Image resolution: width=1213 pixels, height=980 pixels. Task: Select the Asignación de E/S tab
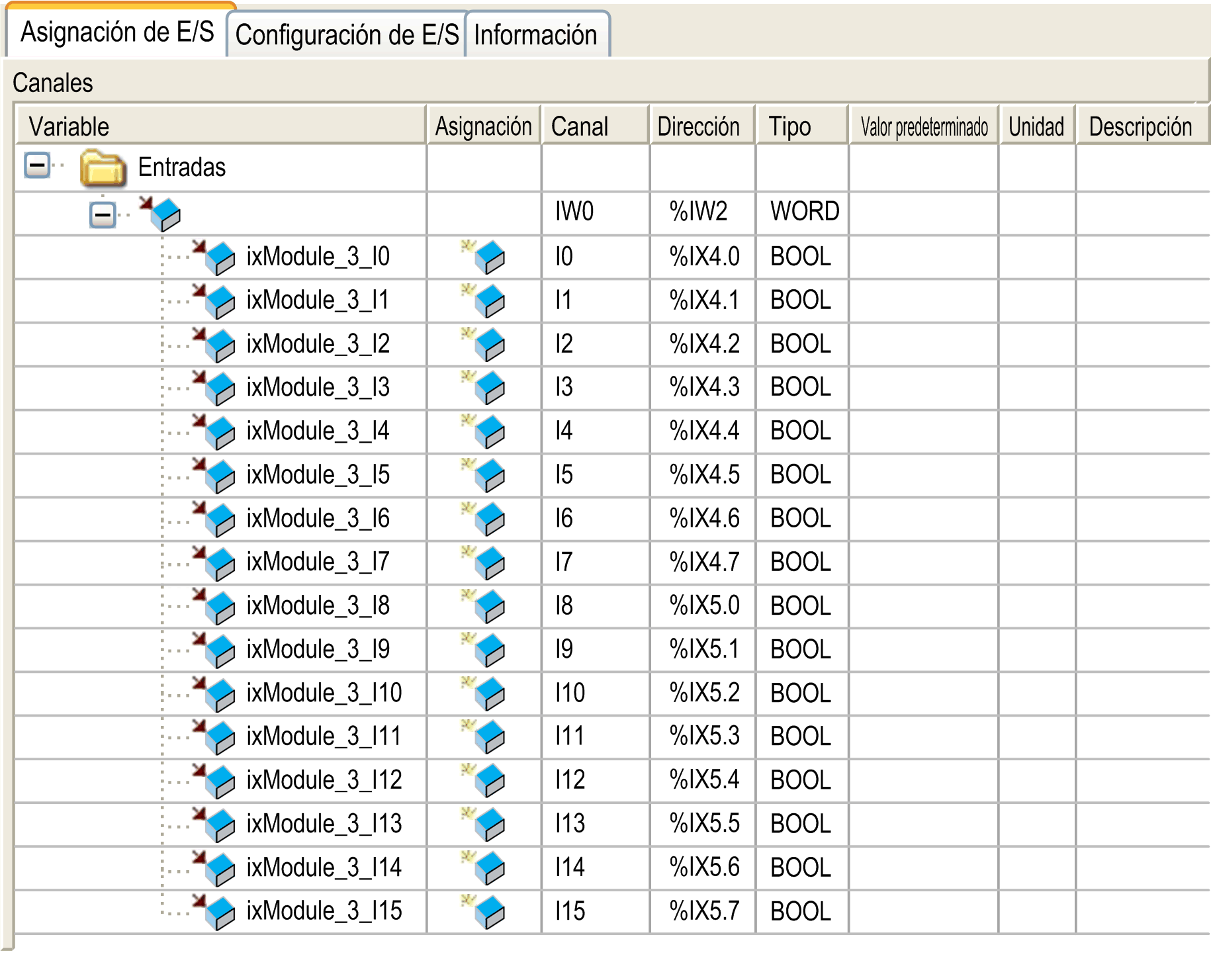(x=118, y=32)
